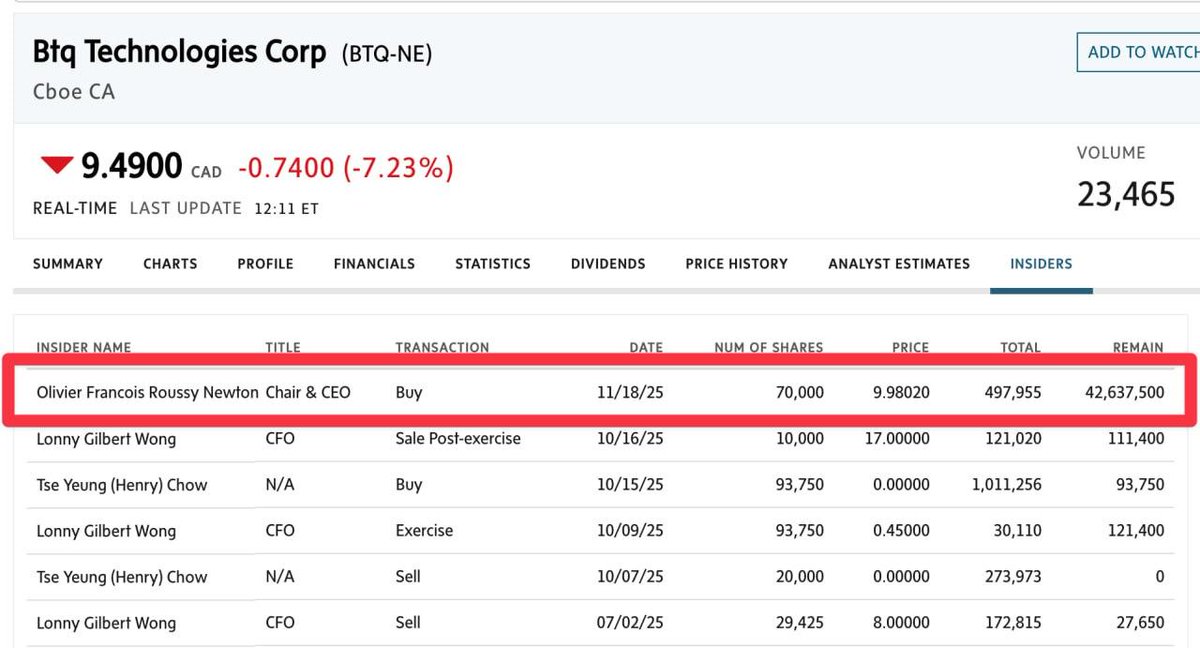Click the Transaction column header
This screenshot has width=1200, height=648.
[x=442, y=347]
